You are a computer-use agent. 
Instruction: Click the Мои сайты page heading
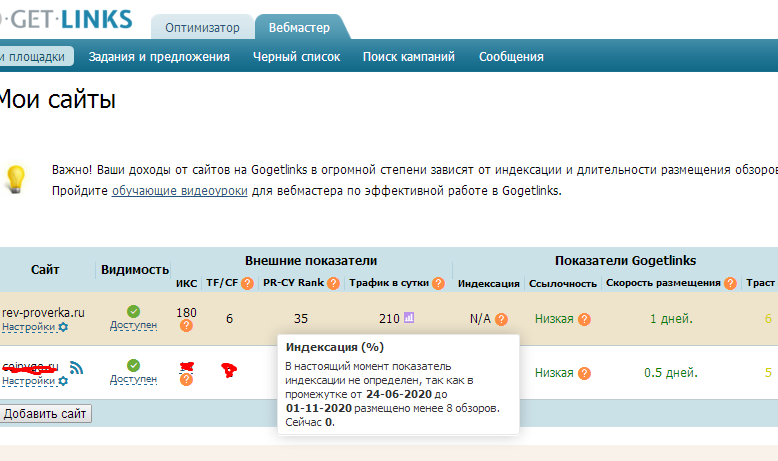[58, 99]
